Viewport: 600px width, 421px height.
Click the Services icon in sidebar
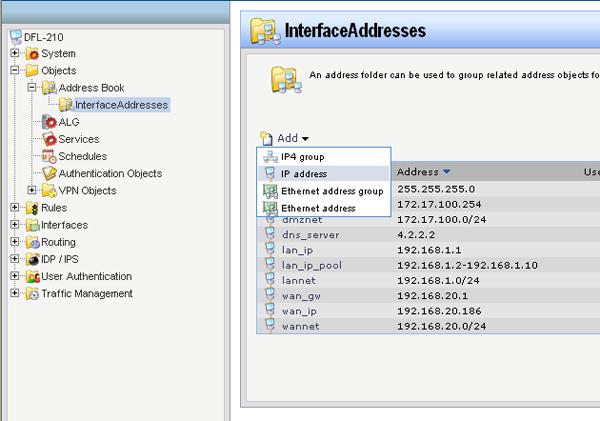point(49,139)
